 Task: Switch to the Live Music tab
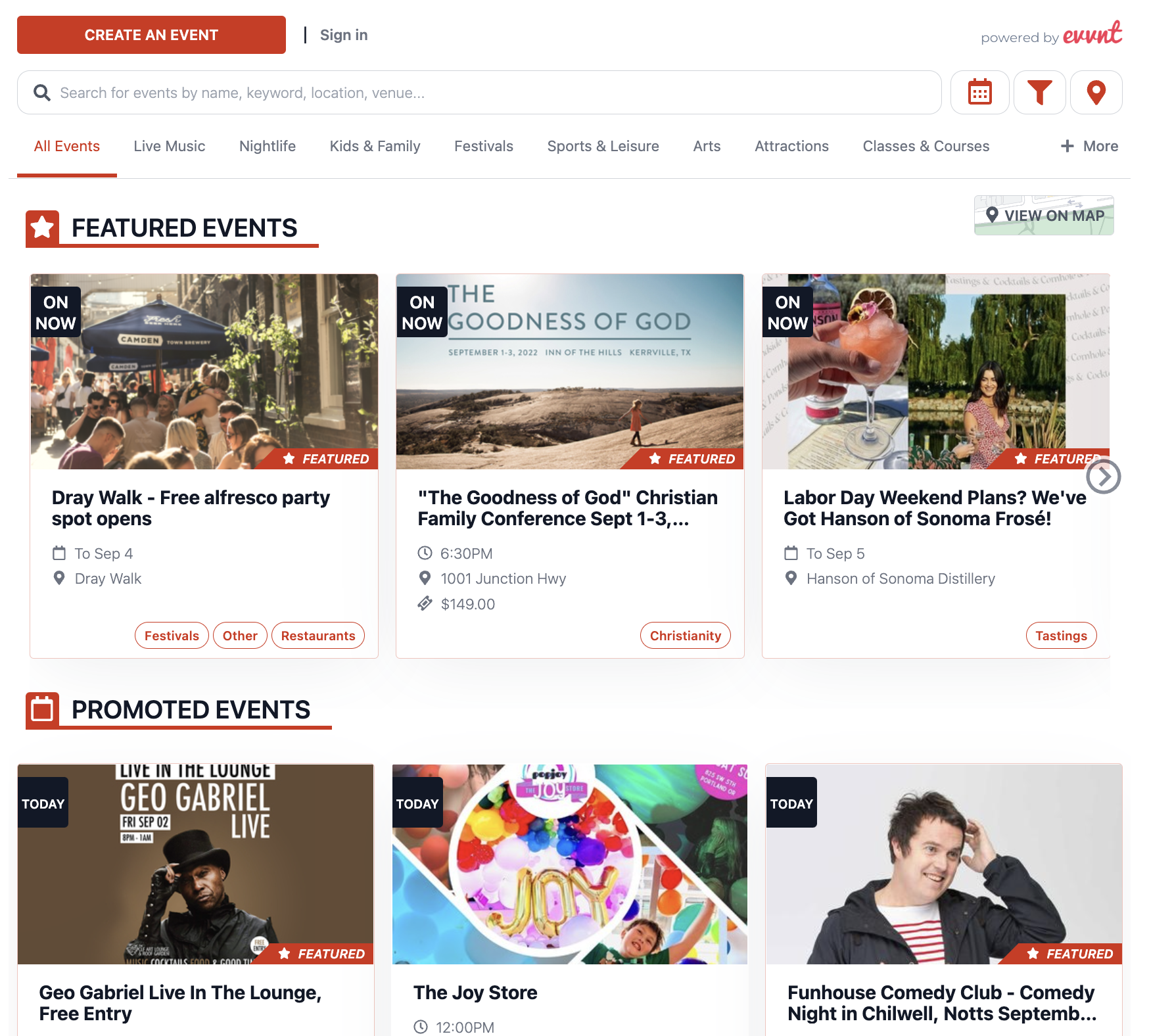[170, 146]
